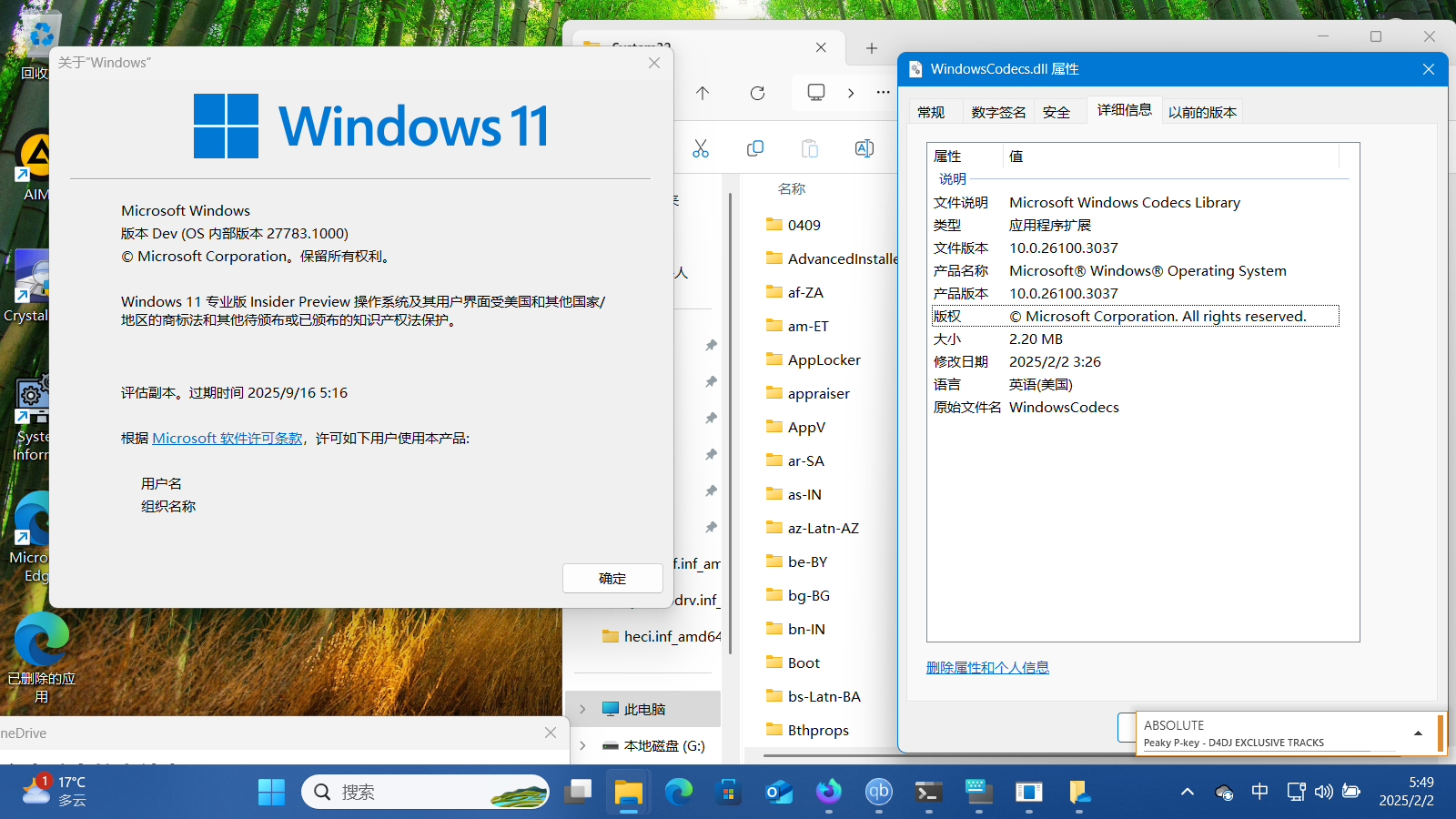Click the 名称 column header in Explorer

[x=792, y=188]
